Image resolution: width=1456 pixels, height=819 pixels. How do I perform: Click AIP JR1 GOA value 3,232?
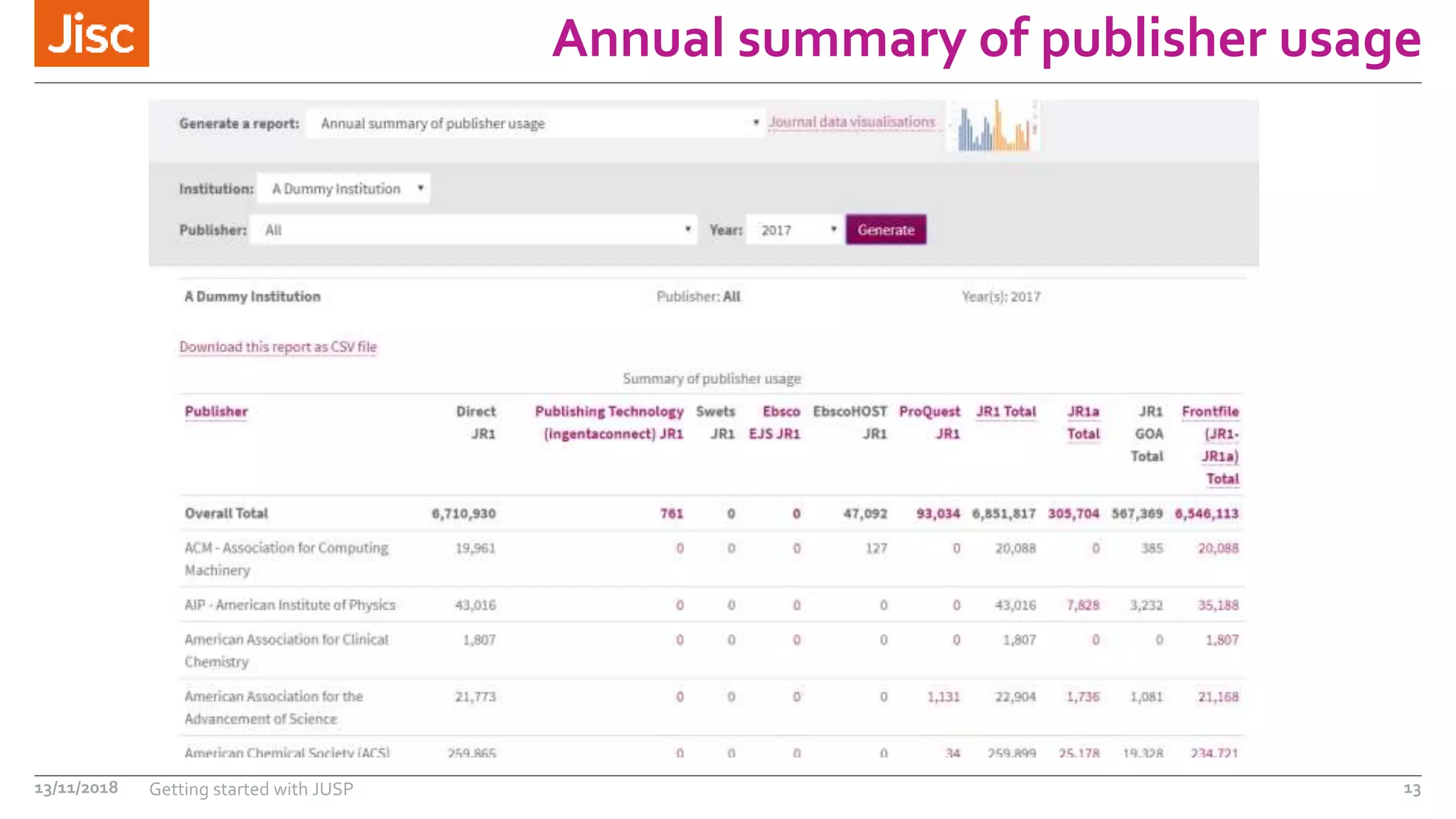tap(1147, 605)
